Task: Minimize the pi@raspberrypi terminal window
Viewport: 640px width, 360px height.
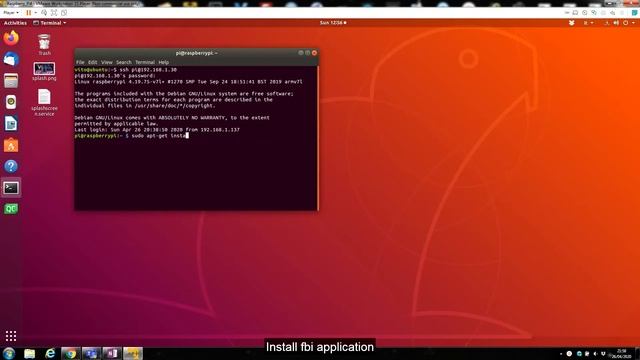Action: pos(301,53)
